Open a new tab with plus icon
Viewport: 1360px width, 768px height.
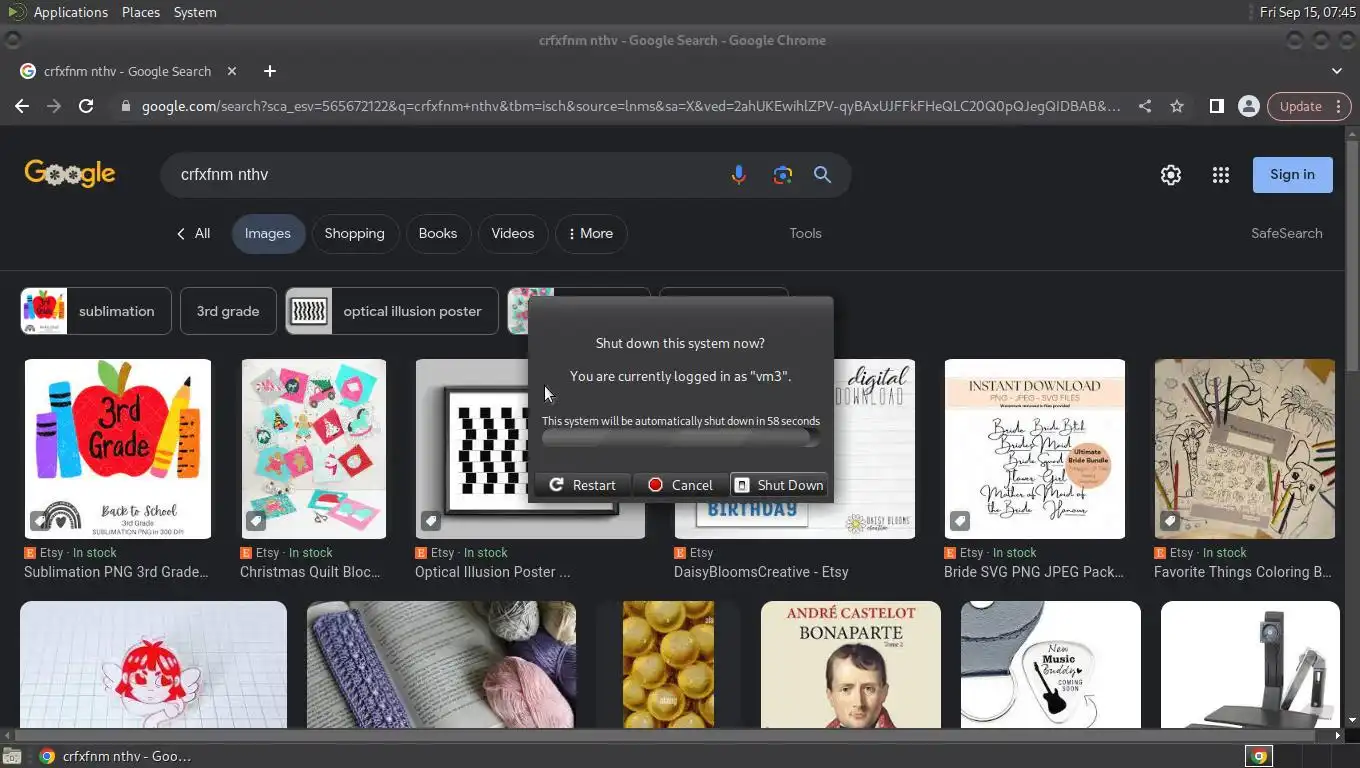point(269,71)
